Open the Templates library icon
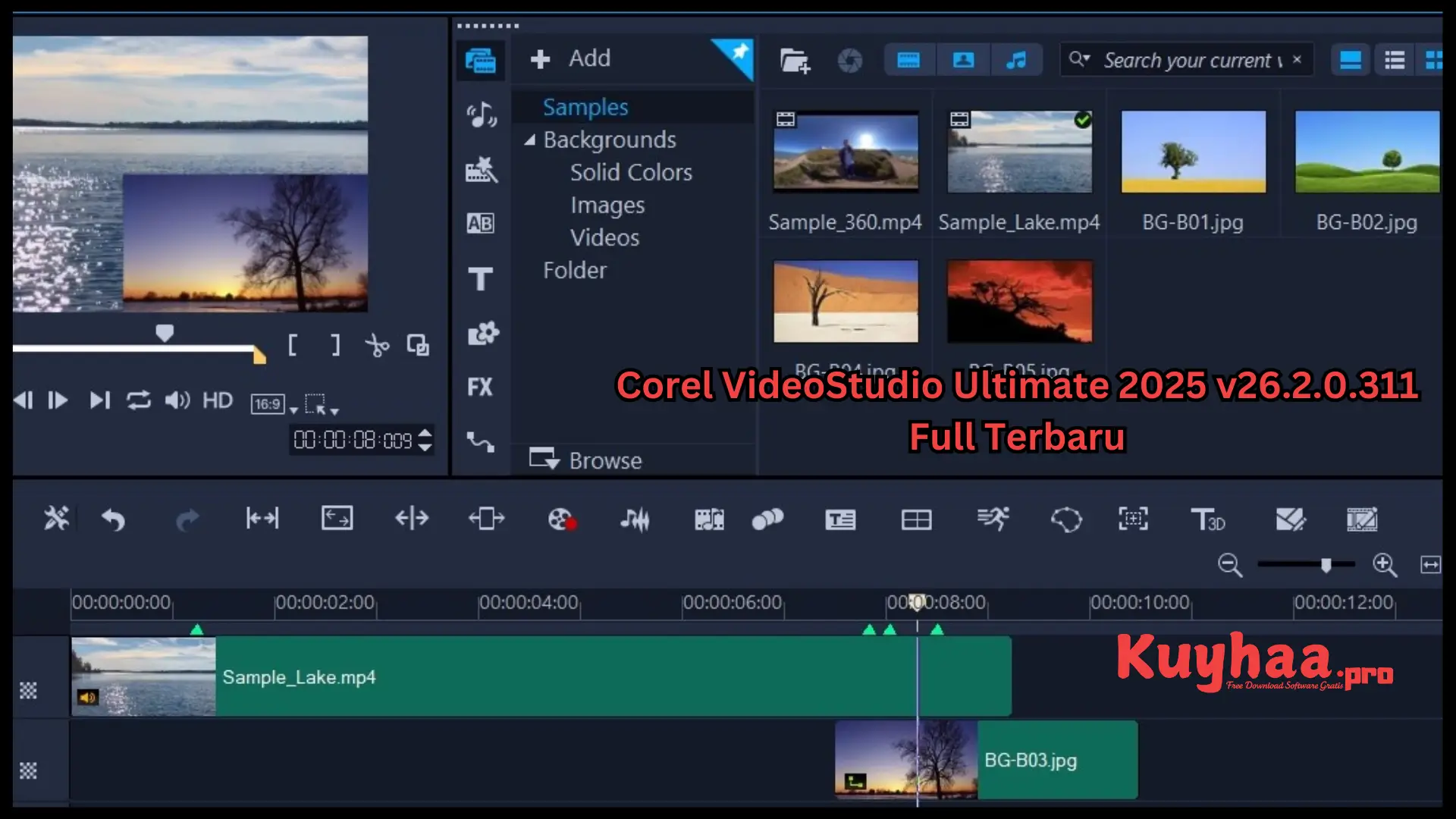1456x819 pixels. pos(481,170)
